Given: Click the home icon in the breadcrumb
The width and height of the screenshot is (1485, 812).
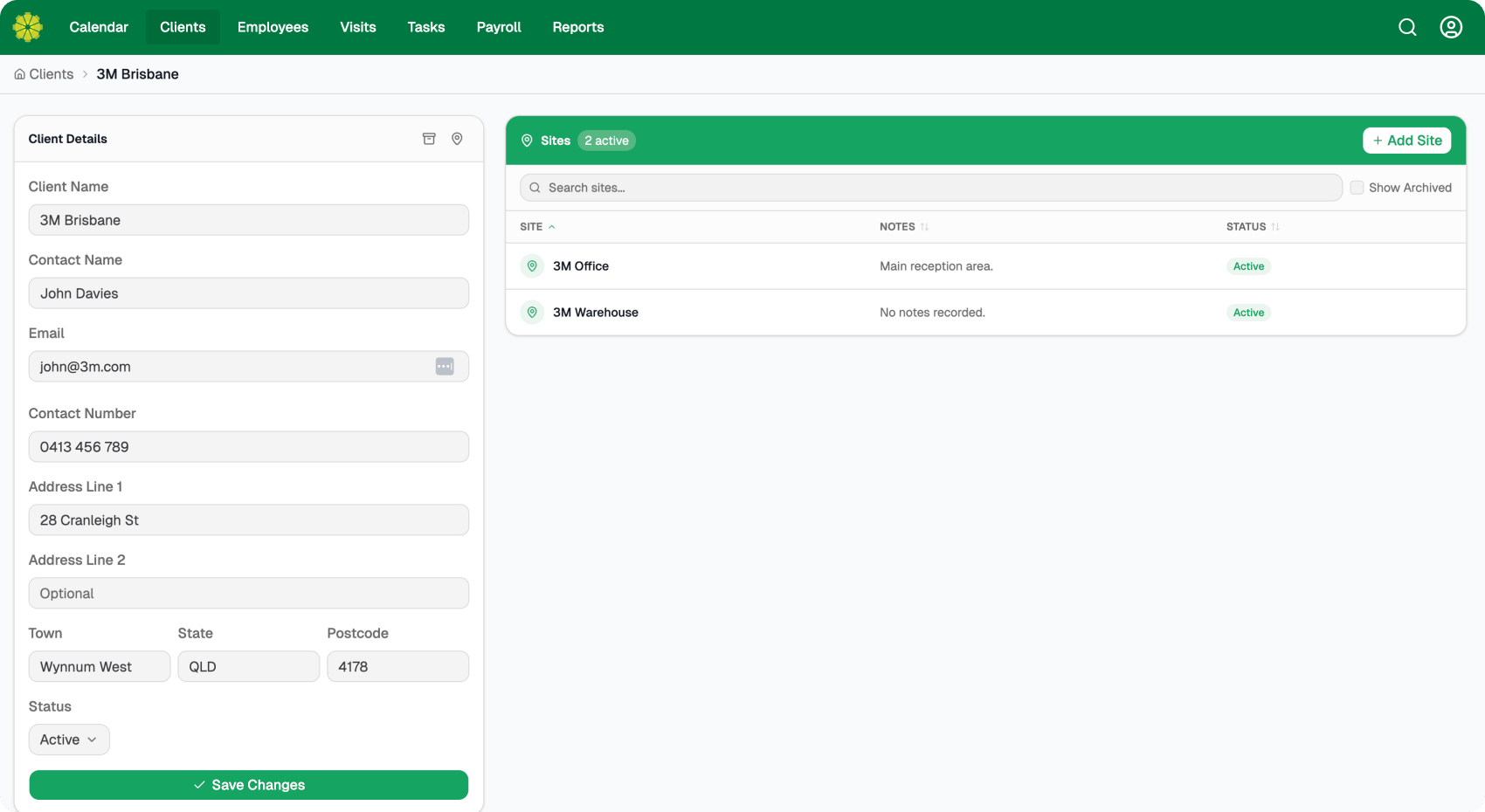Looking at the screenshot, I should pos(19,73).
